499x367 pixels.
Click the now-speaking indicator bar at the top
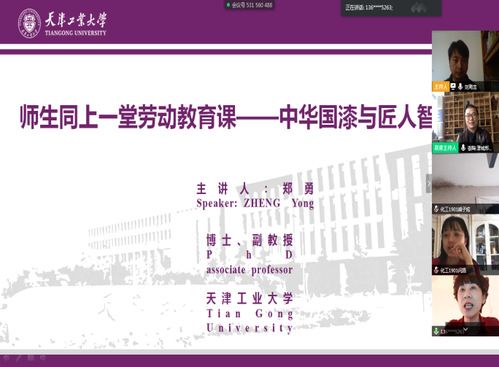391,8
